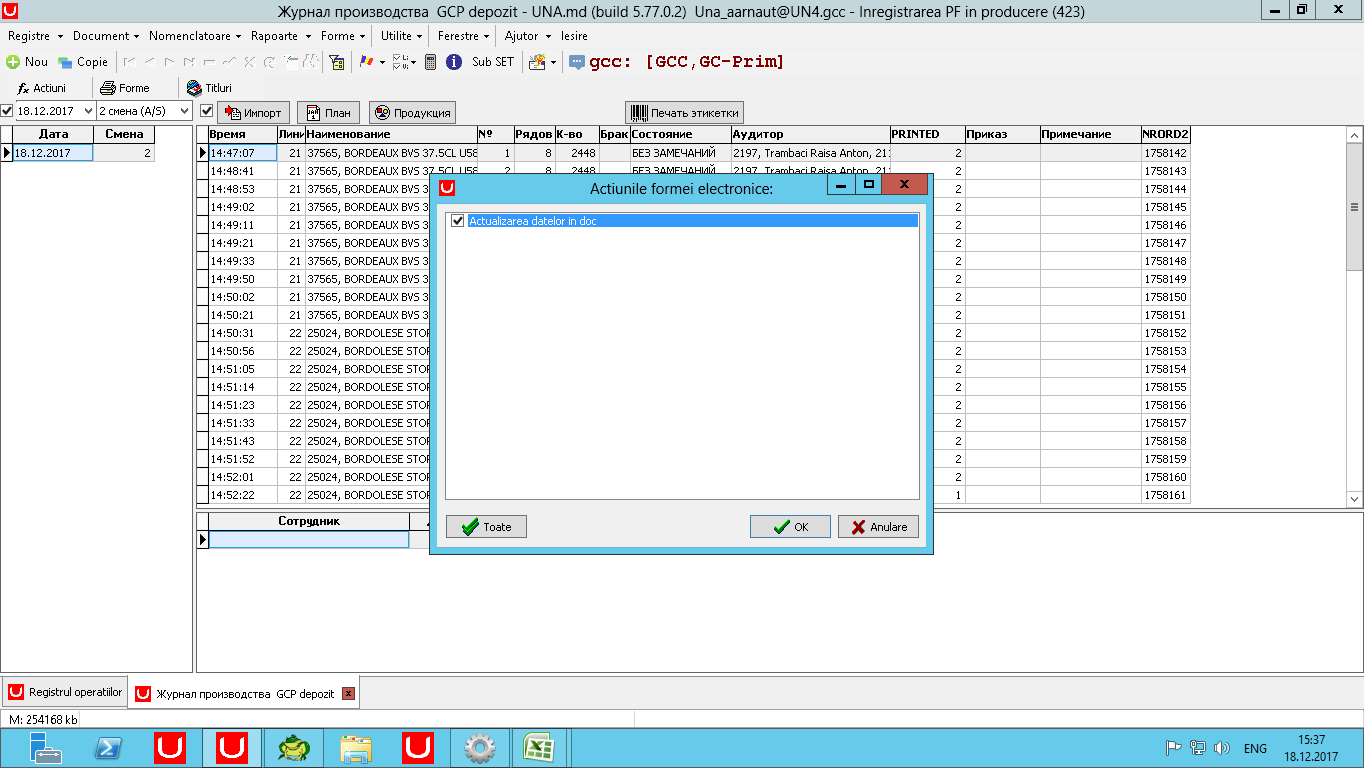Click the План button
Viewport: 1364px width, 768px height.
coord(328,113)
